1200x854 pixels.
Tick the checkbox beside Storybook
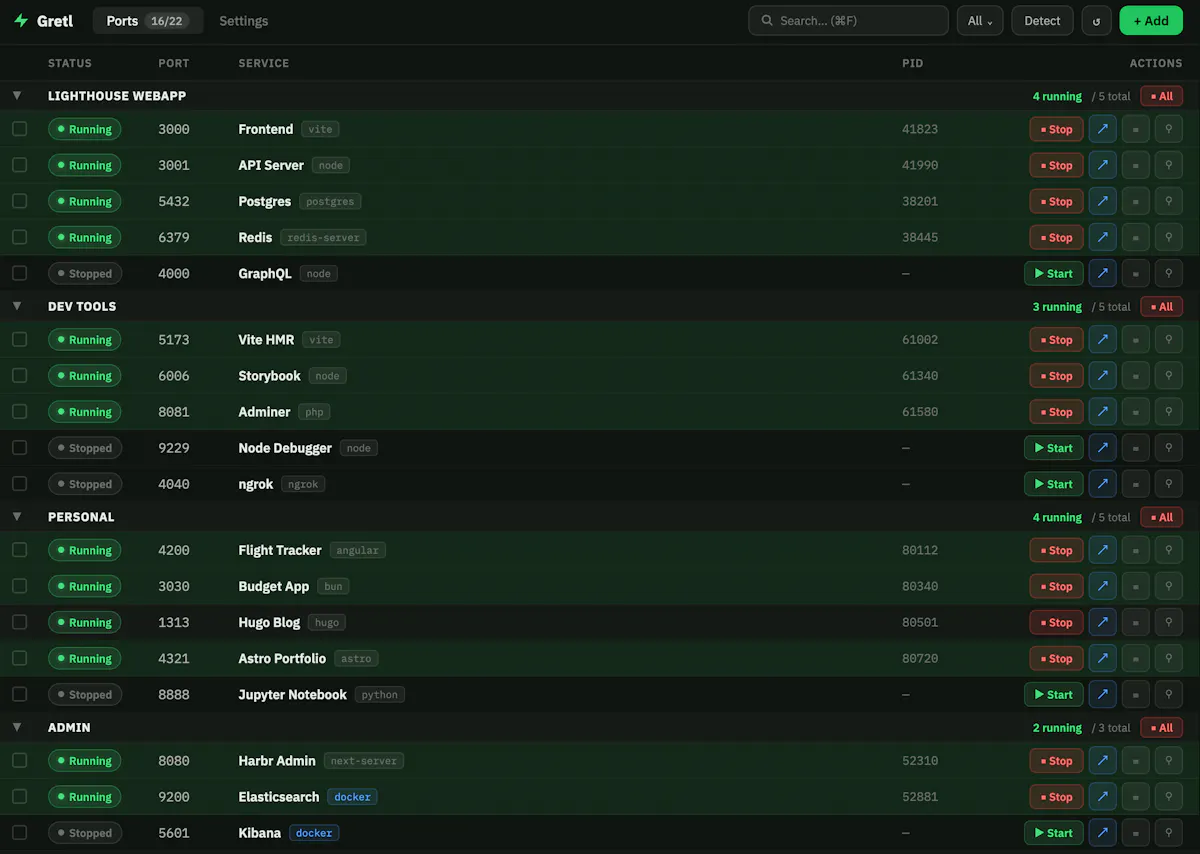(x=19, y=376)
